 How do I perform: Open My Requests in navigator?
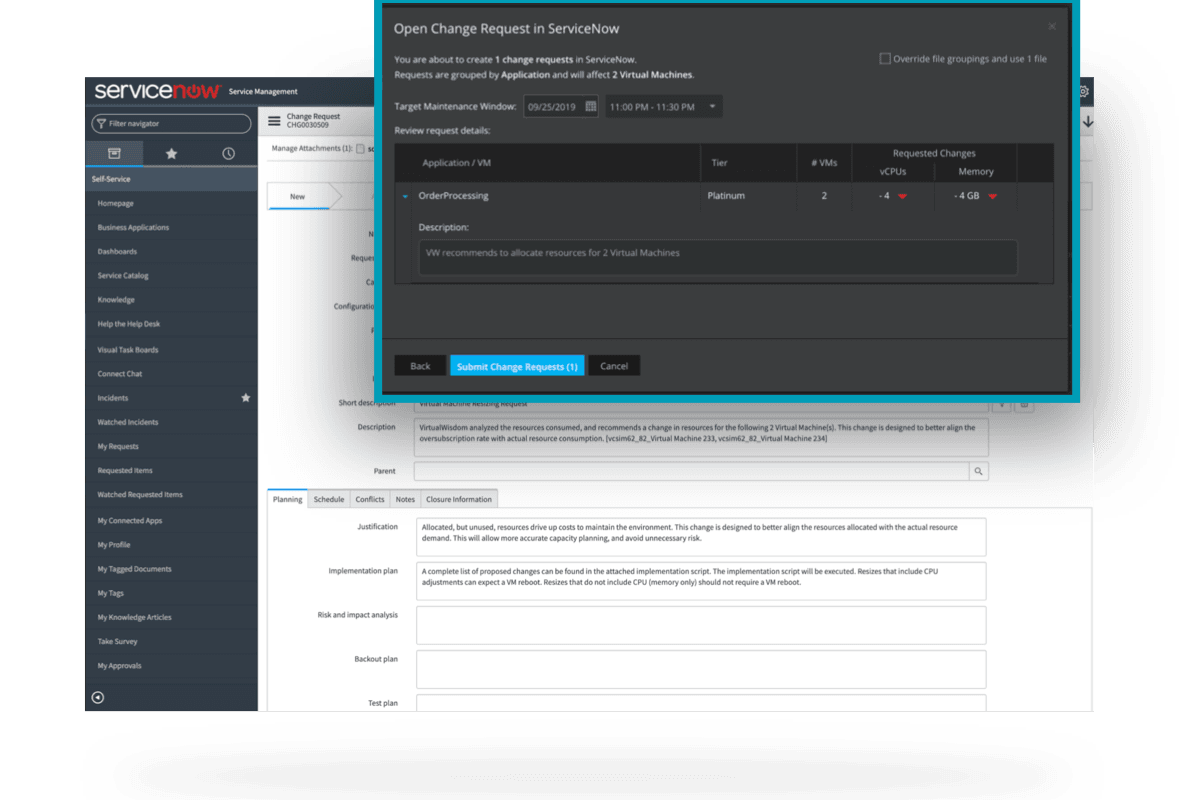(x=118, y=446)
